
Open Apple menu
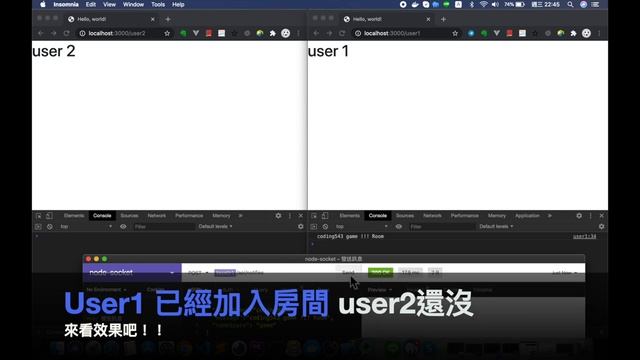[43, 4]
